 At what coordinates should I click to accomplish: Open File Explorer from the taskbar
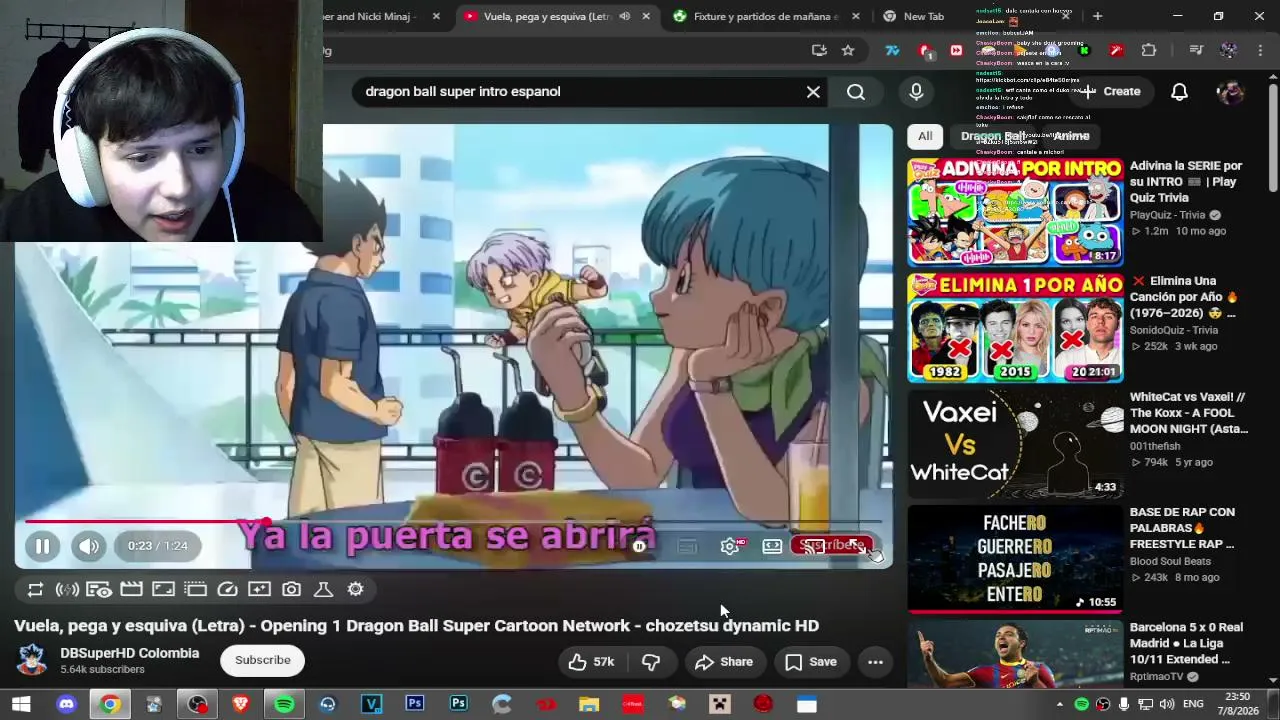[589, 704]
